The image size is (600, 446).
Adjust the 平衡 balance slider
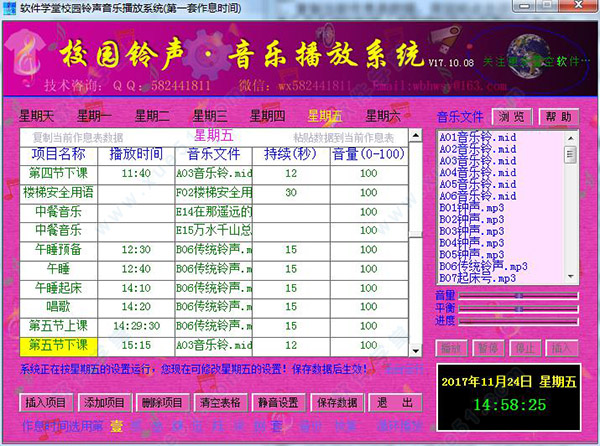[x=518, y=309]
